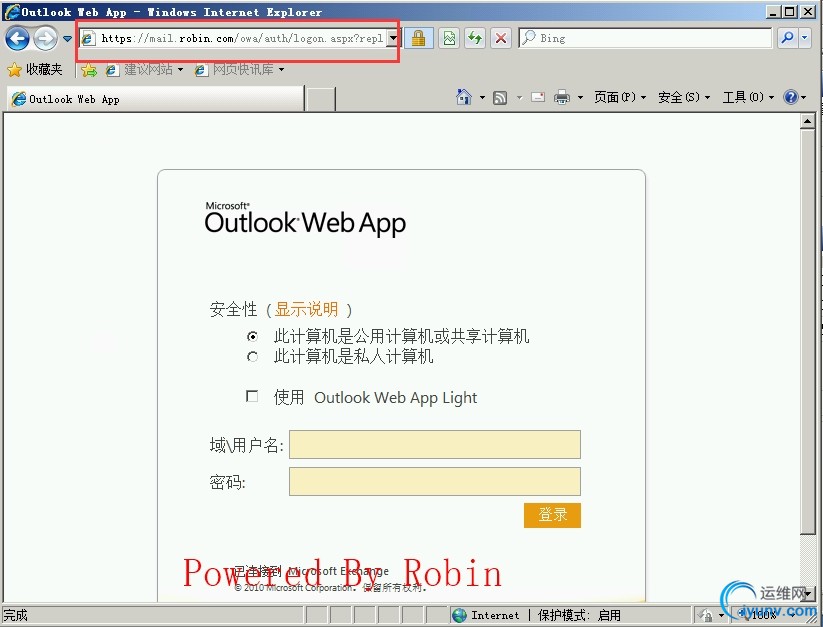Click the scrollbar up arrow
The image size is (823, 627).
click(x=808, y=121)
